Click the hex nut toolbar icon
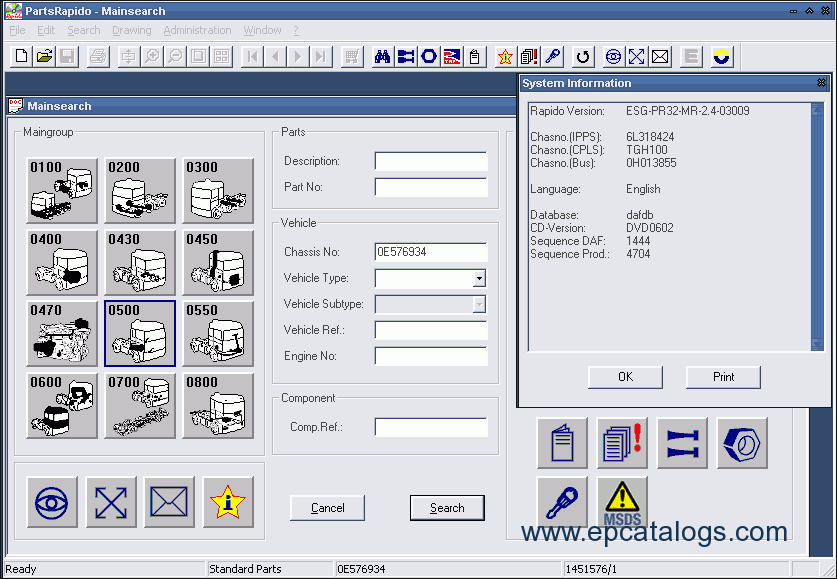This screenshot has height=579, width=837. tap(429, 56)
